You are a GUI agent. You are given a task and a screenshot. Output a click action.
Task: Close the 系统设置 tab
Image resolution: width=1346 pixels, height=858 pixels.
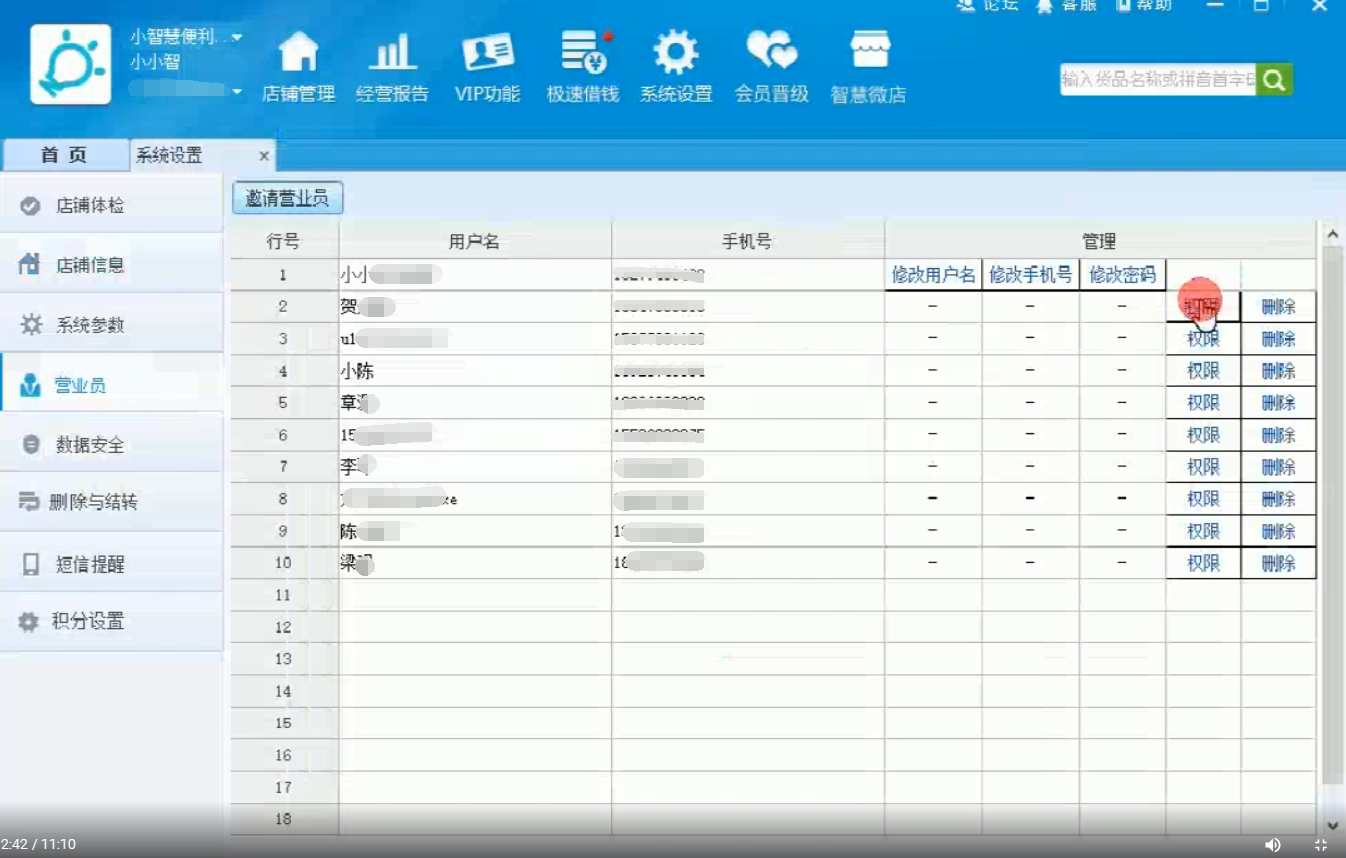(263, 156)
